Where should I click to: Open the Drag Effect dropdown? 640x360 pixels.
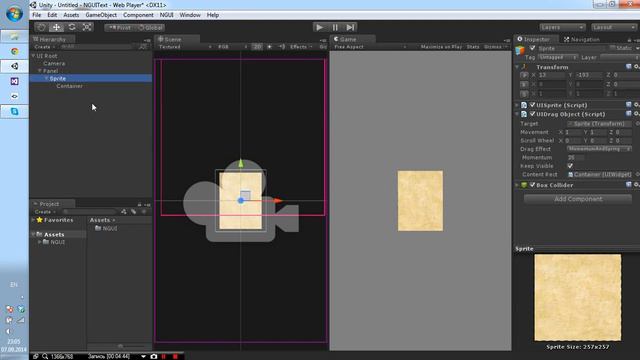[x=599, y=149]
